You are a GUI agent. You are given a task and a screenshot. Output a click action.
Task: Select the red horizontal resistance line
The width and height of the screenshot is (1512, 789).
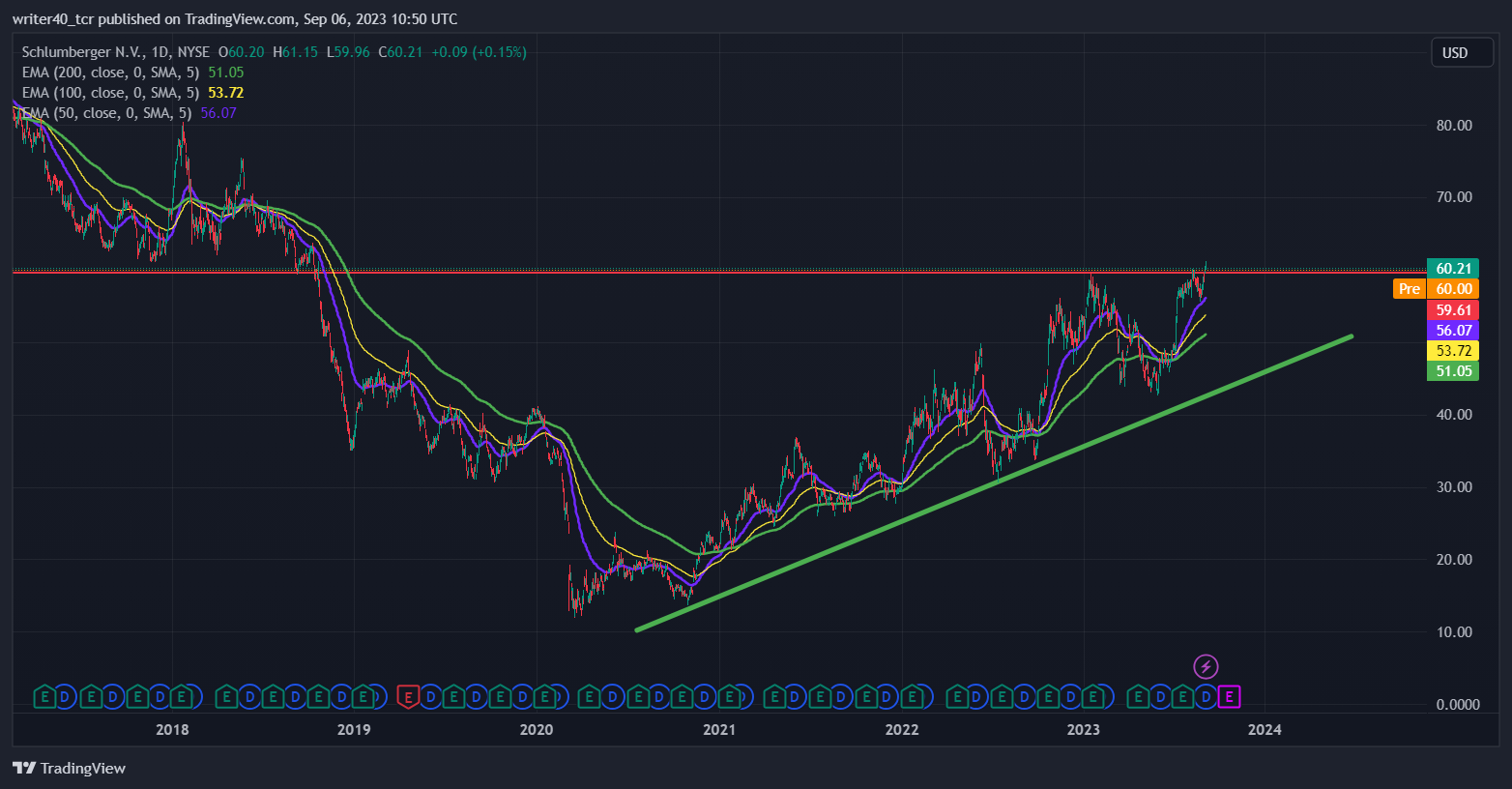719,273
